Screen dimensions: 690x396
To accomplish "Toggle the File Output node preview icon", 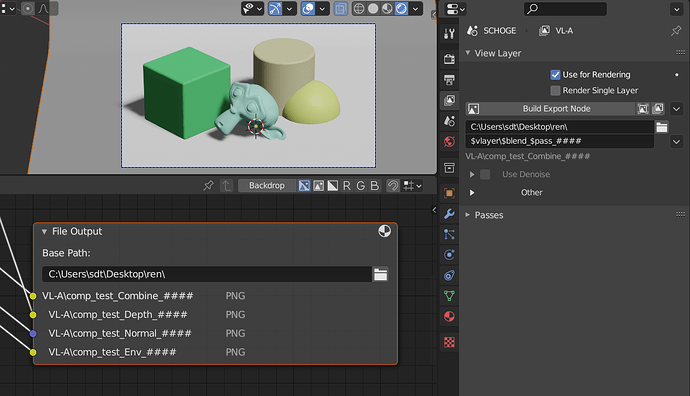I will point(385,231).
